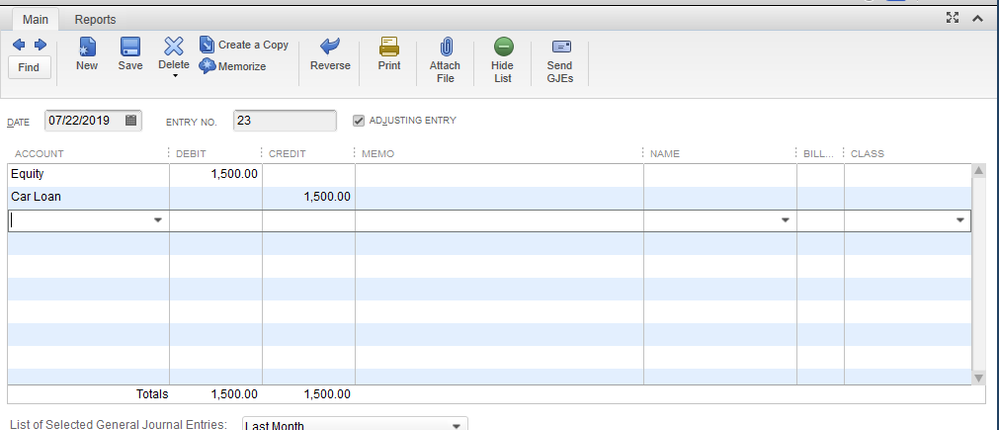This screenshot has height=430, width=999.
Task: Open the Last Month period dropdown
Action: [x=356, y=425]
